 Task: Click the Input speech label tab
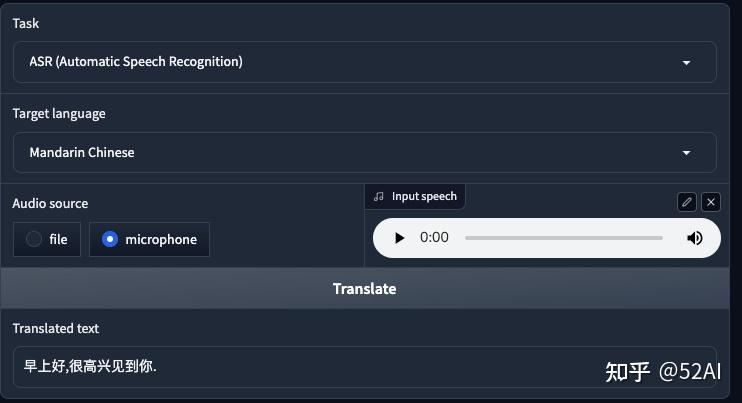(424, 197)
